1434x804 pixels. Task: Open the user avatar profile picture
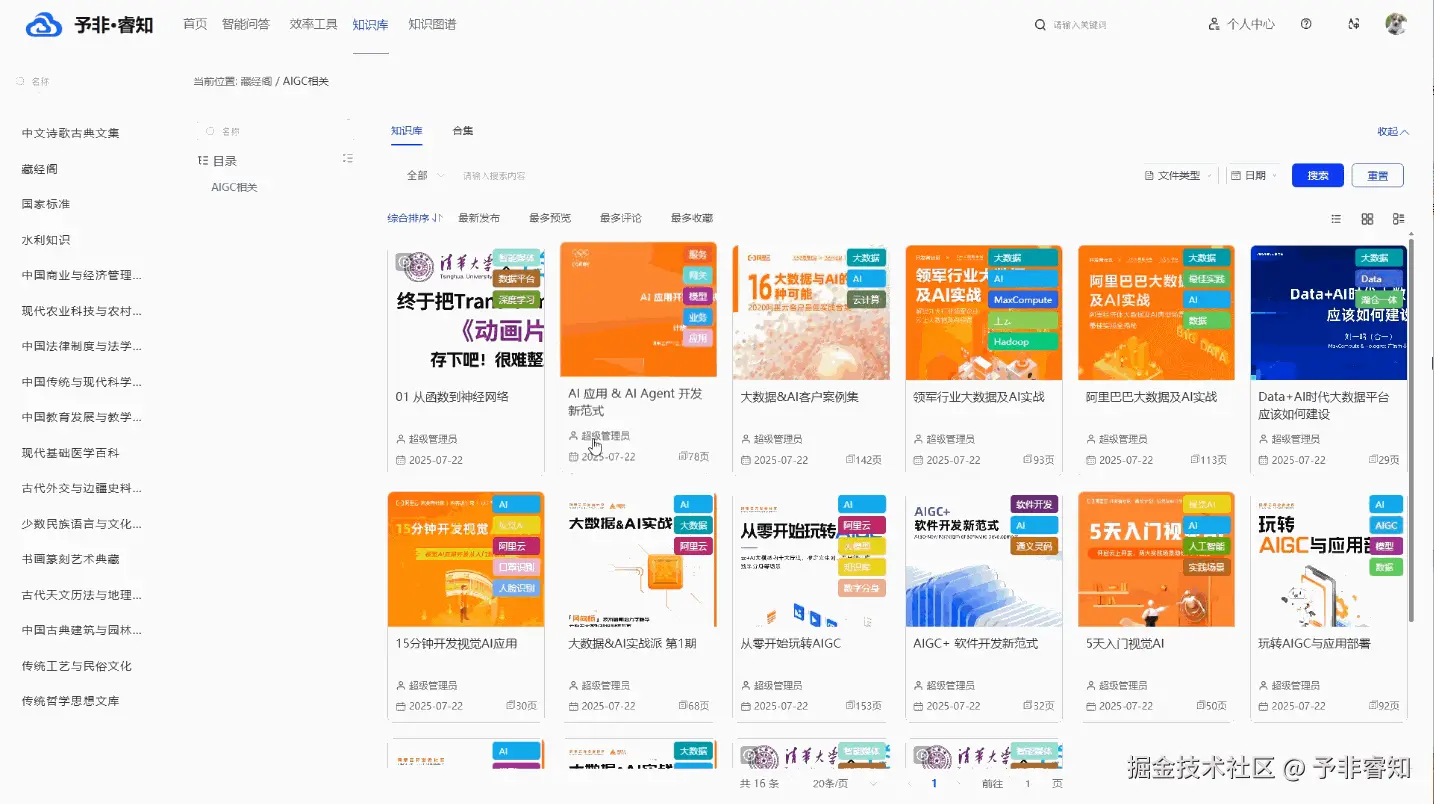click(1396, 24)
